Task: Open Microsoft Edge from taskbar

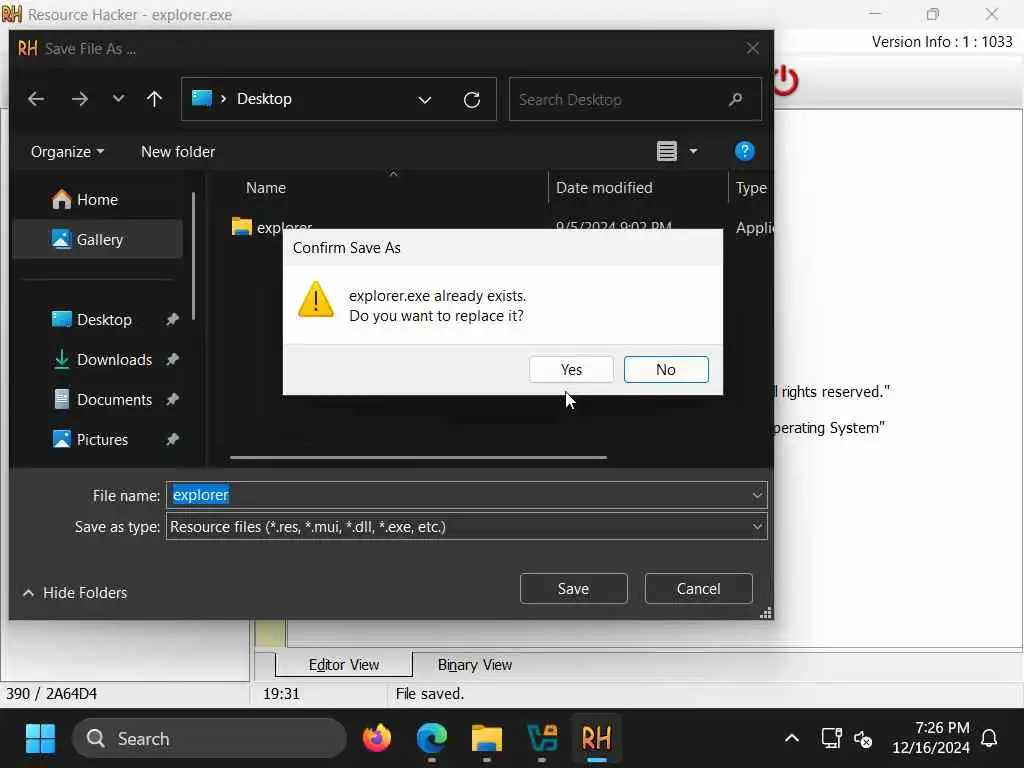Action: click(x=432, y=739)
